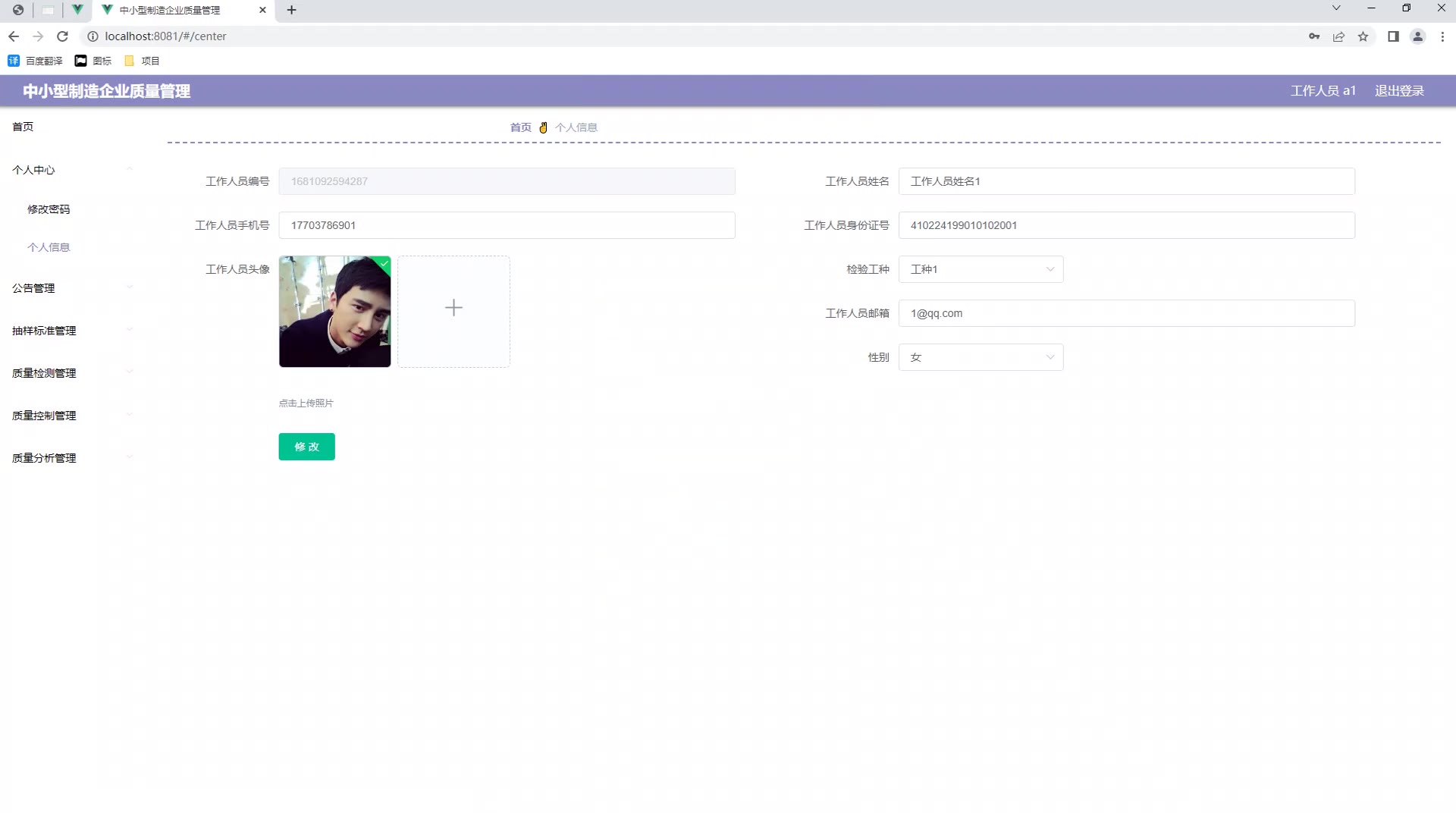The height and width of the screenshot is (813, 1456).
Task: Expand 质量控制管理 sidebar menu
Action: coord(72,416)
